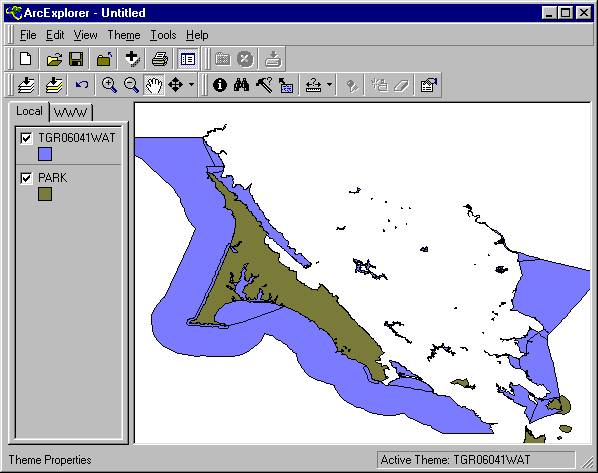Screen dimensions: 598x473
Task: Uncheck the PARK theme checkbox
Action: coord(26,178)
